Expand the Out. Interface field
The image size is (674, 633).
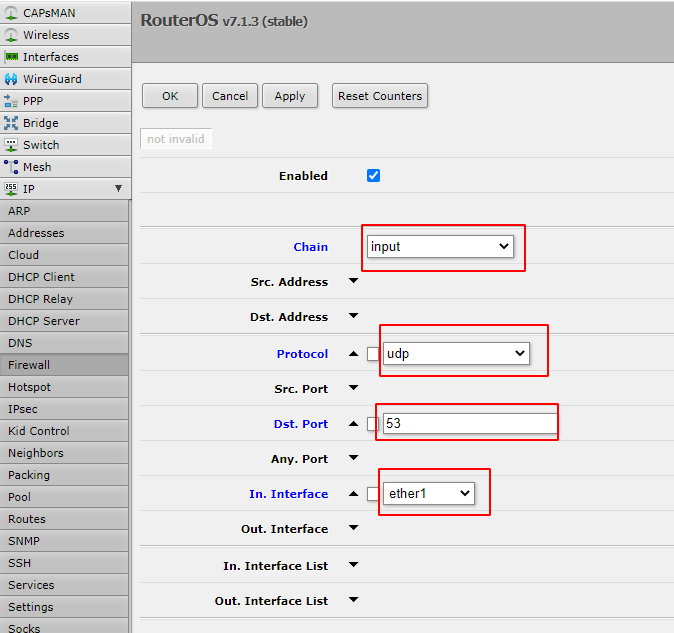point(354,528)
